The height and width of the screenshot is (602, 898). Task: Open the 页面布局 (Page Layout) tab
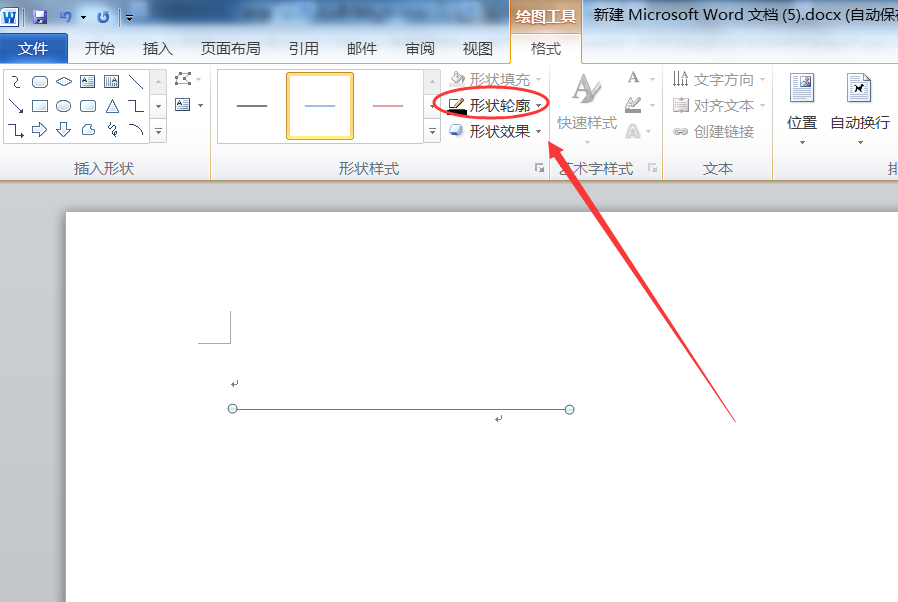(230, 48)
